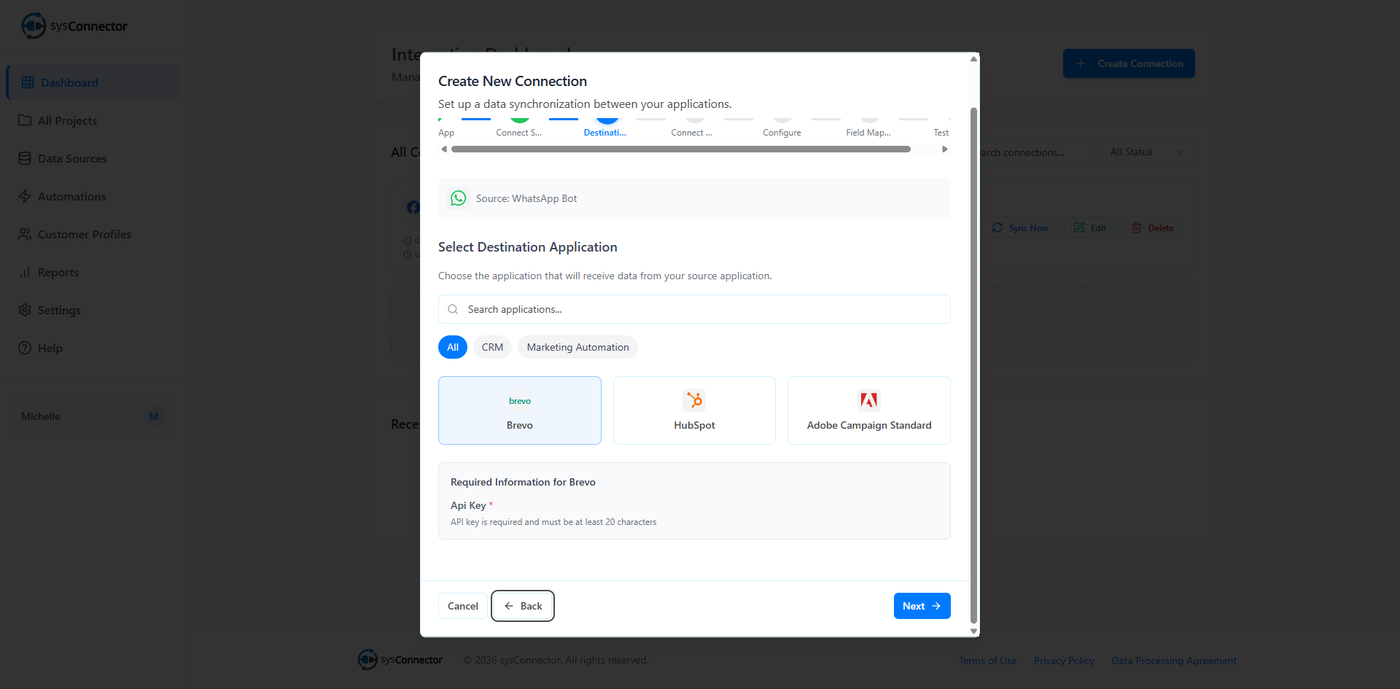Select the Brevo application card
Screen dimensions: 1400x689
tap(520, 411)
